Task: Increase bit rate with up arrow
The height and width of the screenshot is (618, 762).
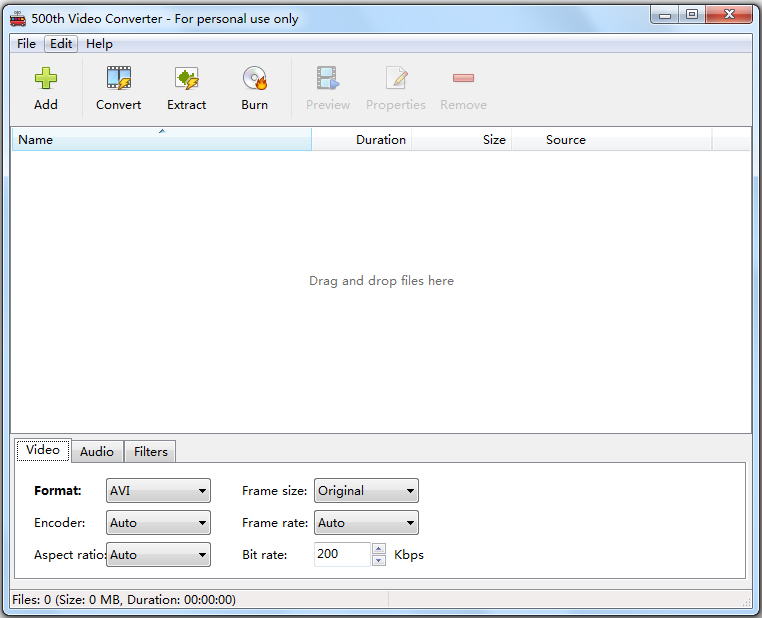Action: (378, 549)
